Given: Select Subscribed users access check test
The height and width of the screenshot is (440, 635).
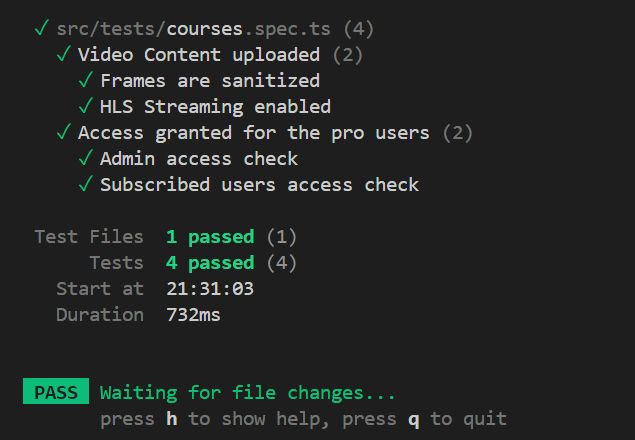Looking at the screenshot, I should point(260,185).
